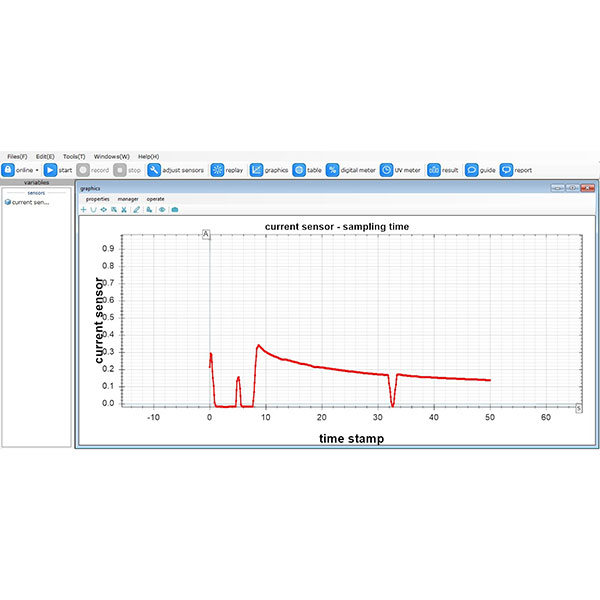Image resolution: width=600 pixels, height=600 pixels.
Task: Click the graphics window title bar text
Action: coord(90,188)
